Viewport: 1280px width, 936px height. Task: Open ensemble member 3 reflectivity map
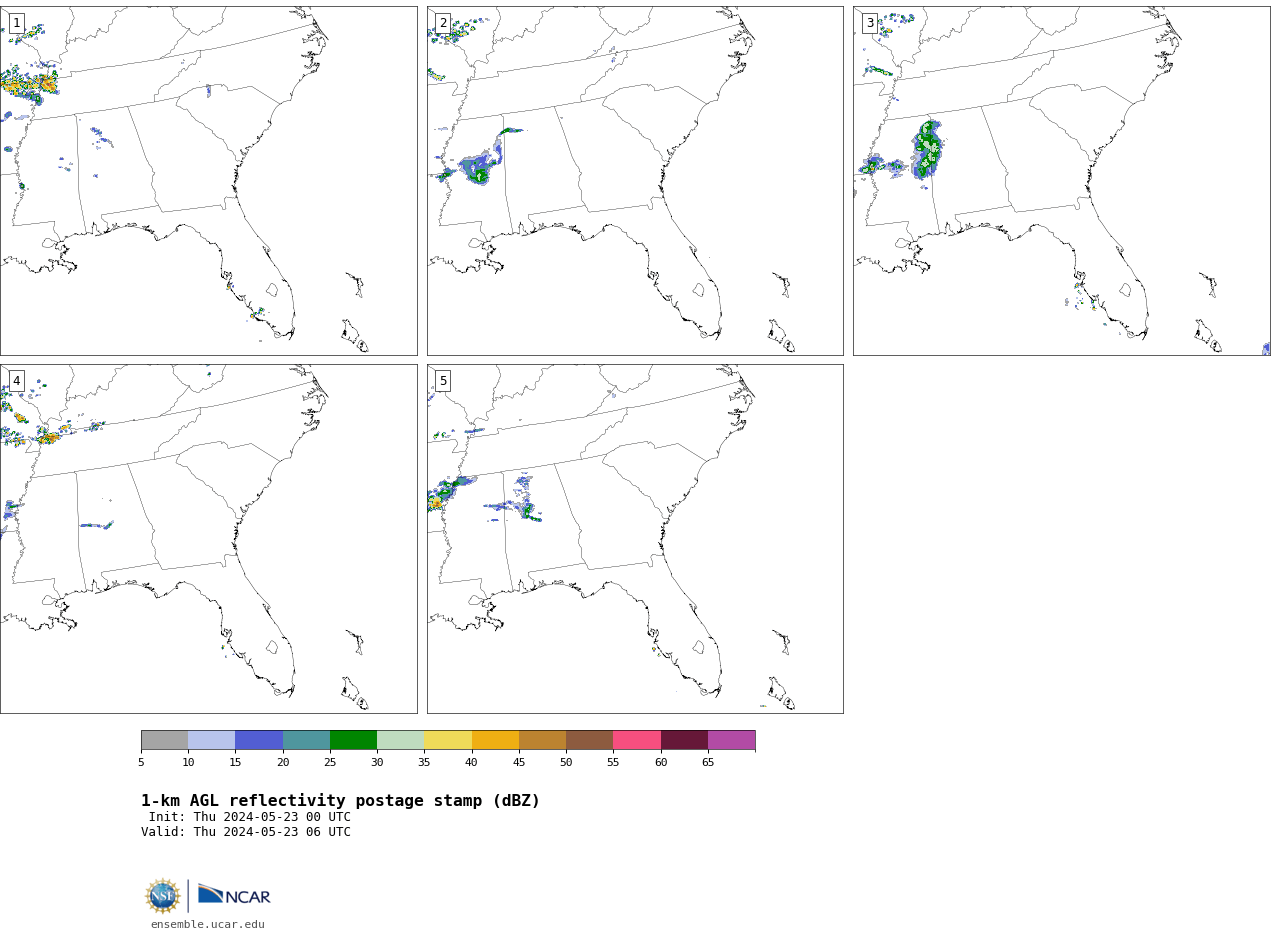pyautogui.click(x=1061, y=181)
